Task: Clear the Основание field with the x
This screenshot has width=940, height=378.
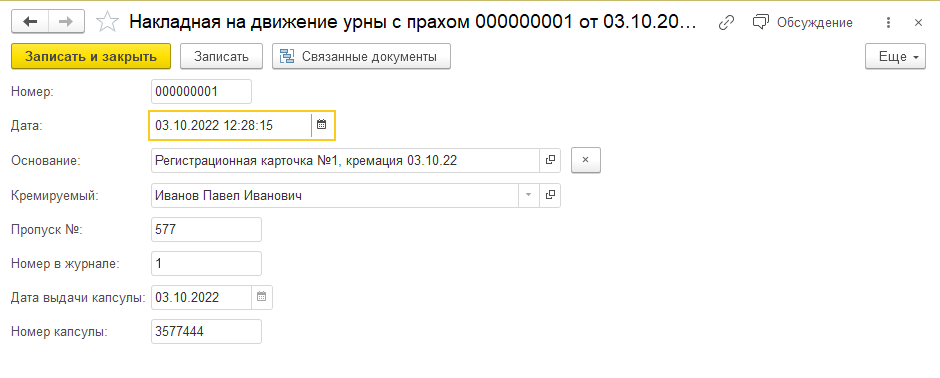Action: [x=586, y=161]
